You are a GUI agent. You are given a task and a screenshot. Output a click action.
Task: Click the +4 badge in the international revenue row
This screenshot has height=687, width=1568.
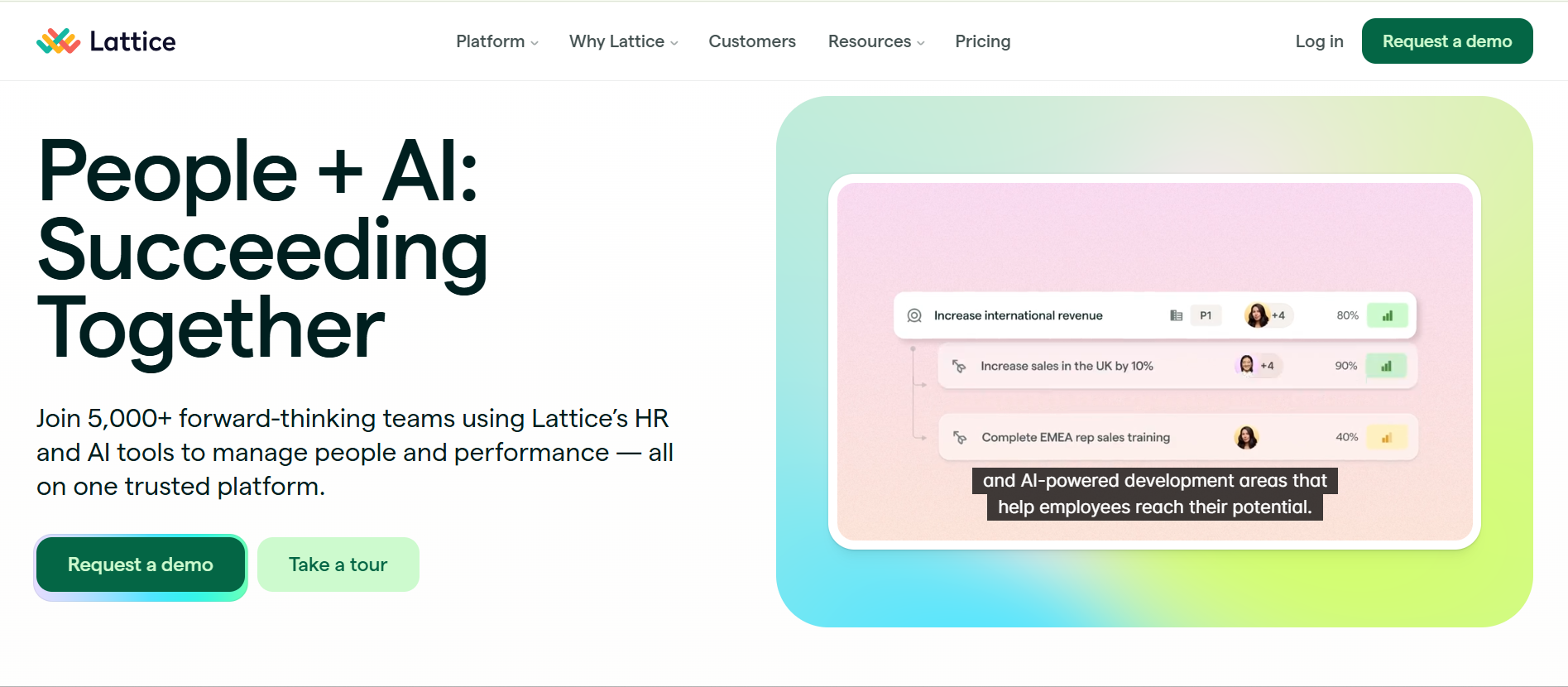coord(1278,315)
